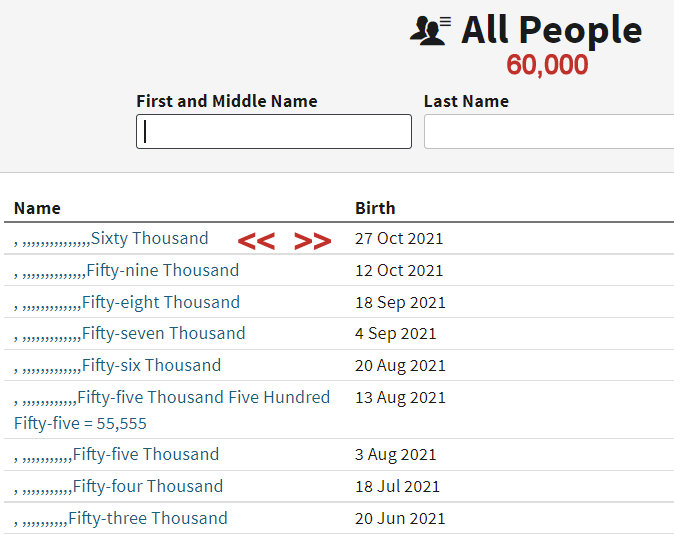Click the 13 Aug 2021 birth date

[400, 398]
